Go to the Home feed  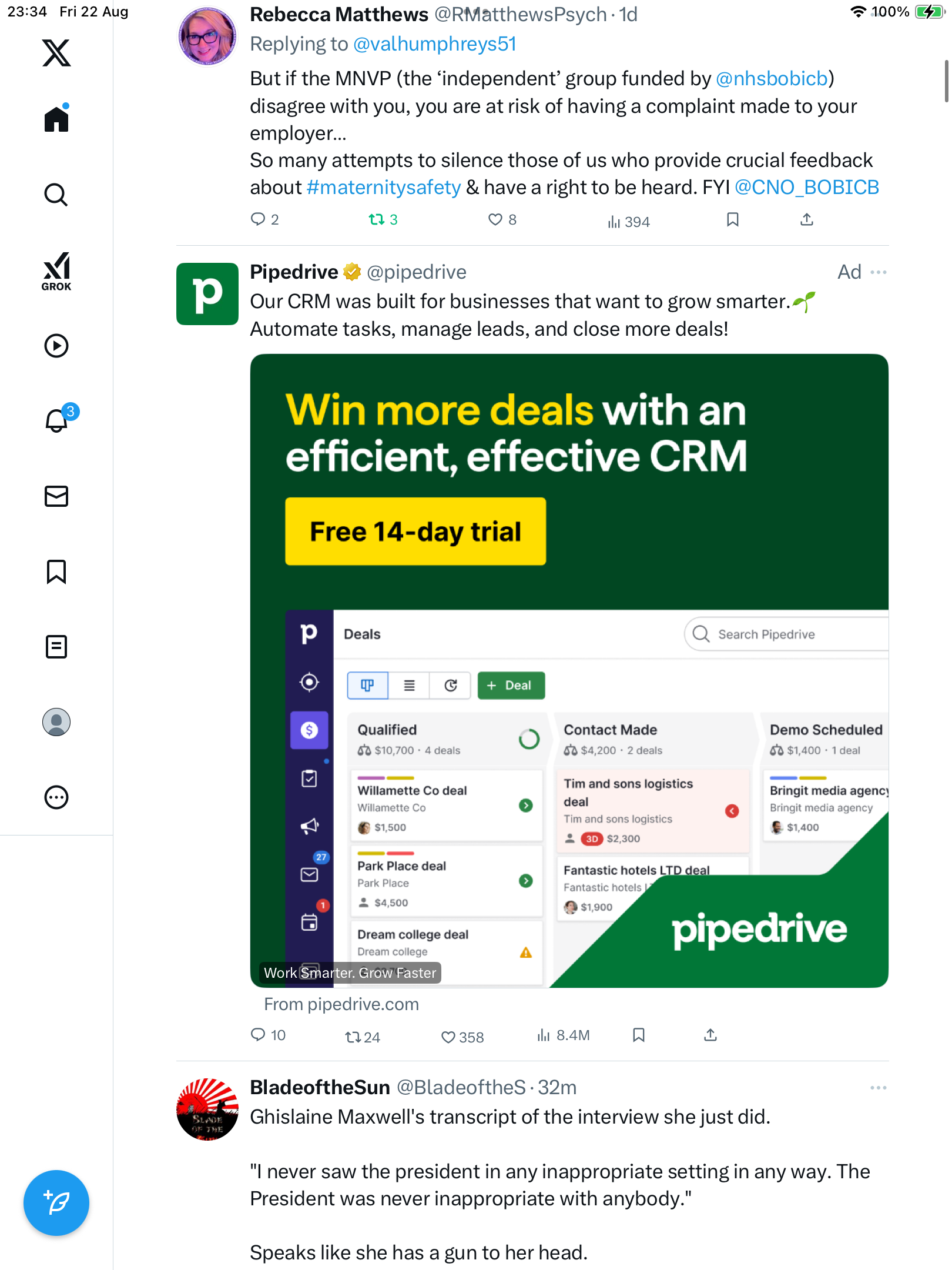coord(56,119)
